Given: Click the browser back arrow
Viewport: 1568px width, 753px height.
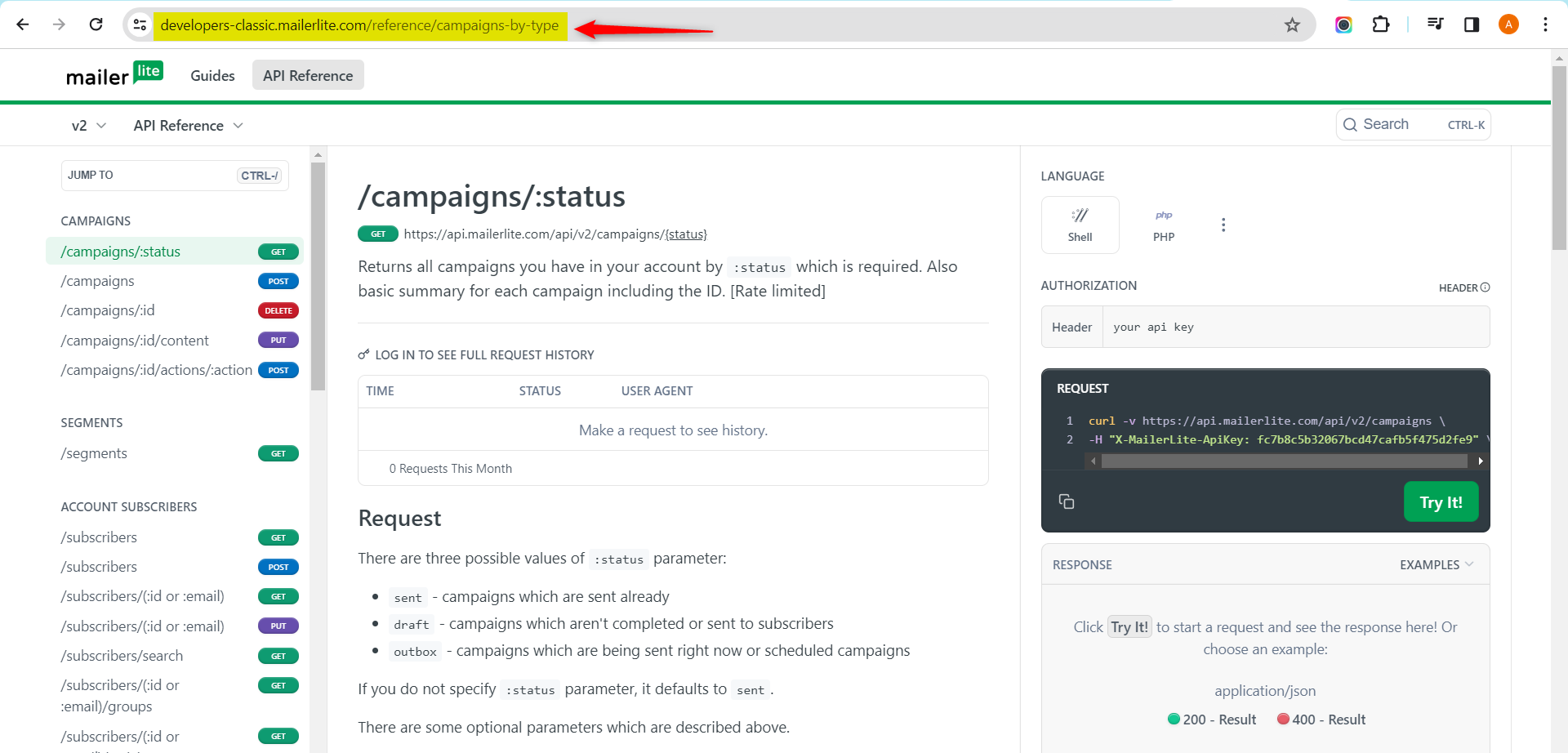Looking at the screenshot, I should [23, 25].
